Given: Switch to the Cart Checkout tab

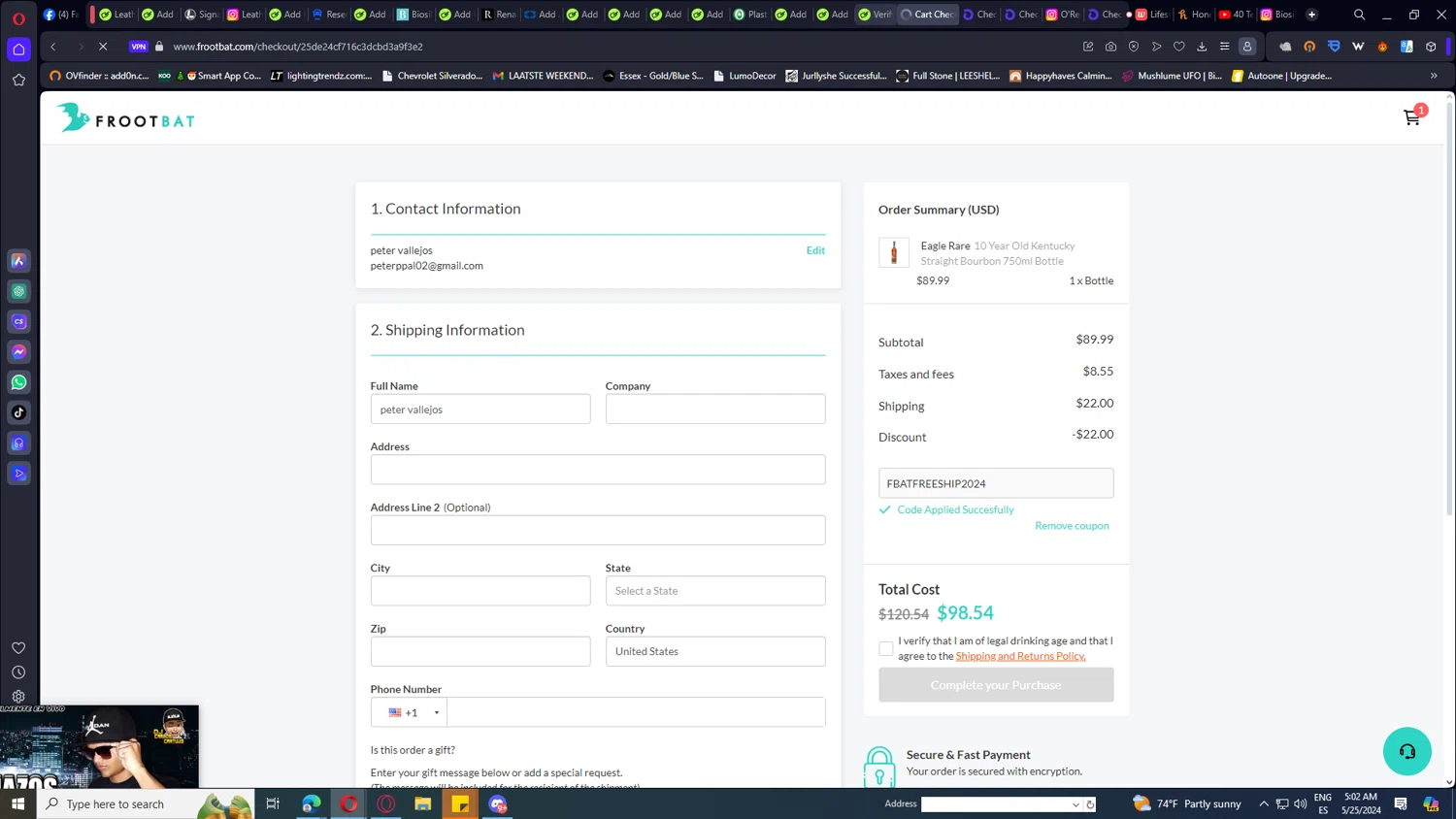Looking at the screenshot, I should [928, 15].
